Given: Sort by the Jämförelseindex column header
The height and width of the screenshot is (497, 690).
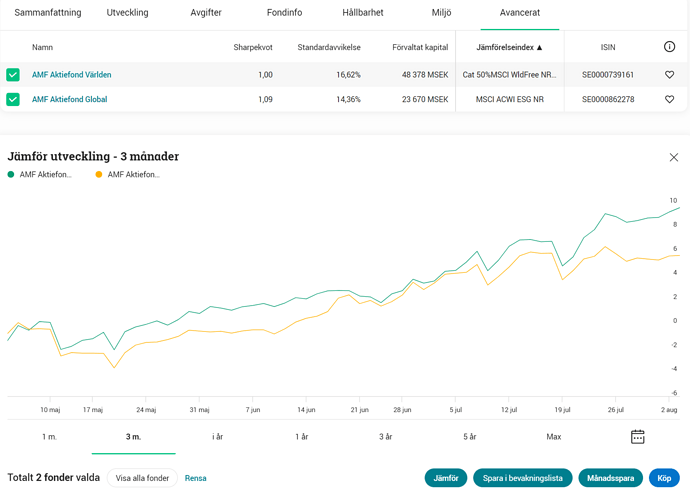Looking at the screenshot, I should (509, 47).
